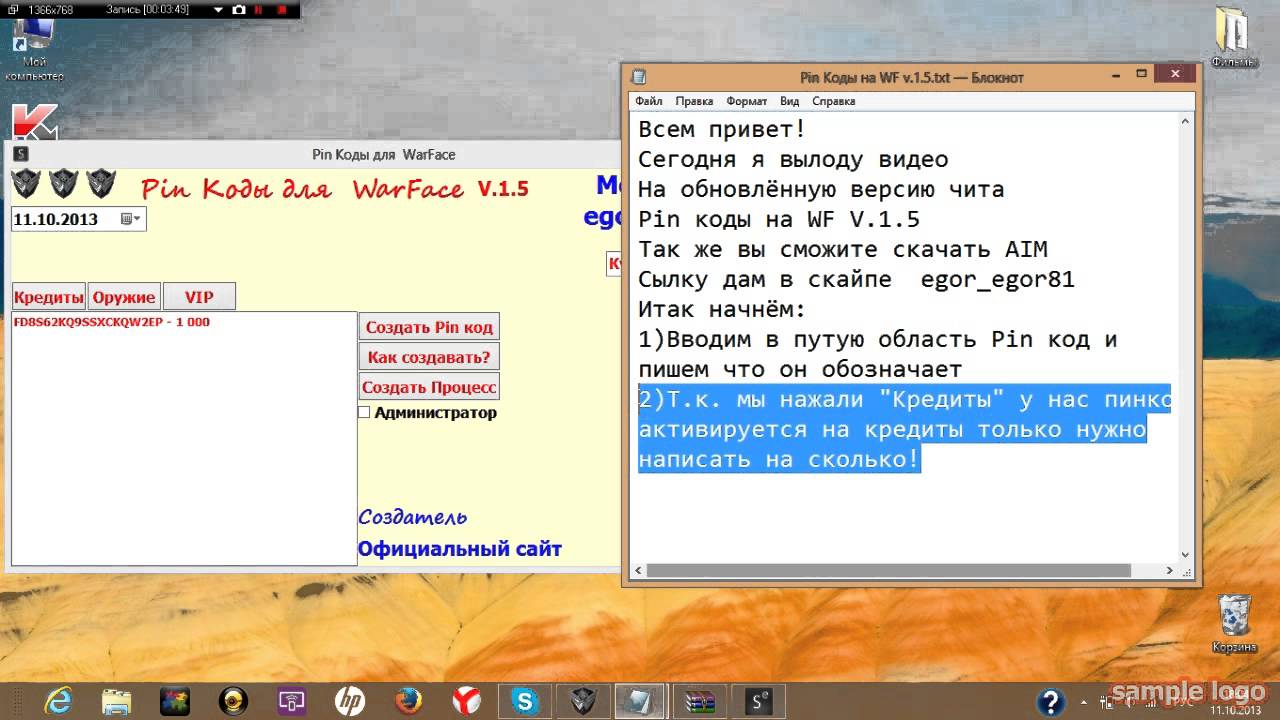Click the Как создавать? button
The width and height of the screenshot is (1280, 720).
click(429, 357)
